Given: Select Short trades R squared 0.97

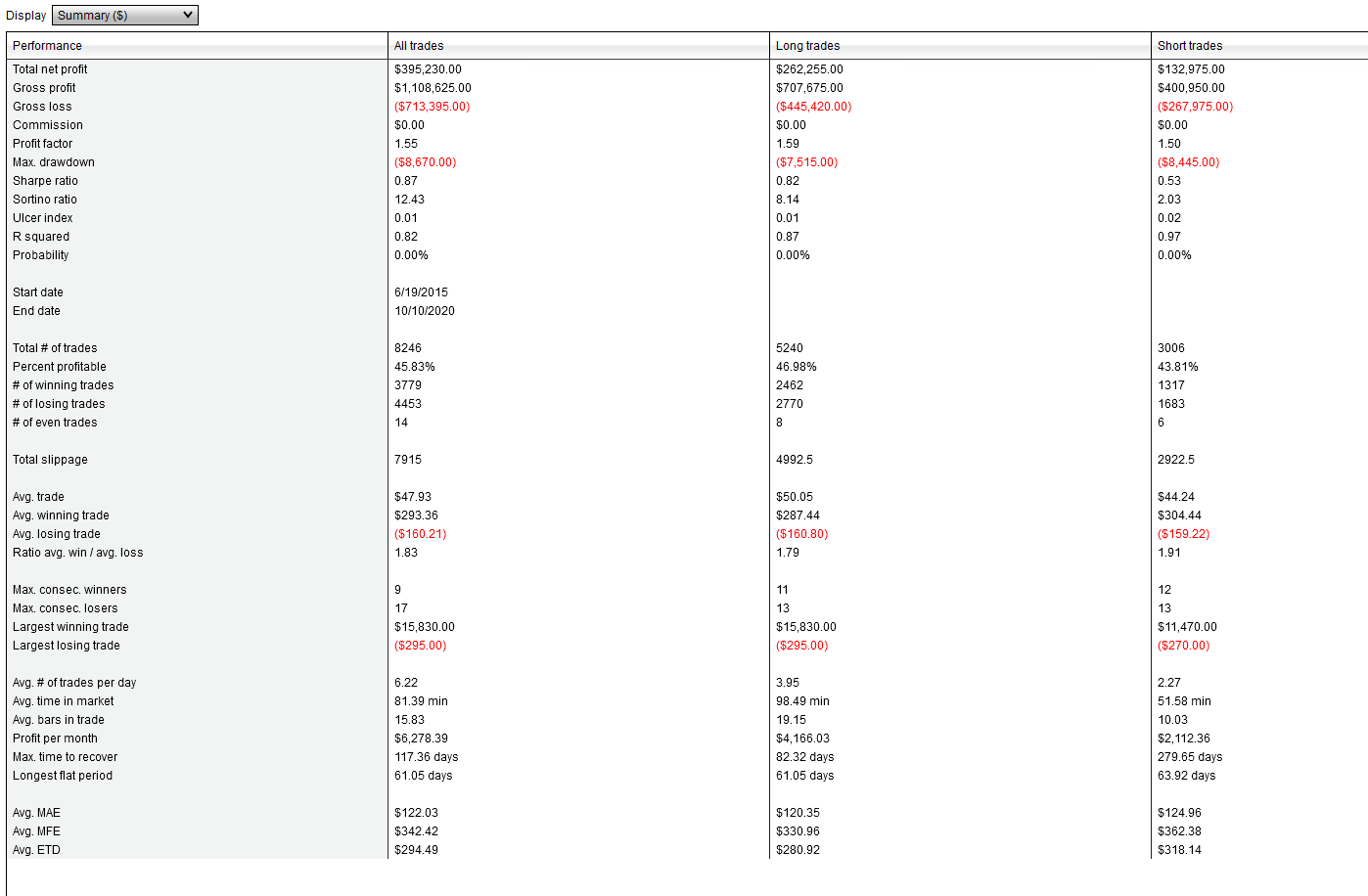Looking at the screenshot, I should click(x=1169, y=237).
